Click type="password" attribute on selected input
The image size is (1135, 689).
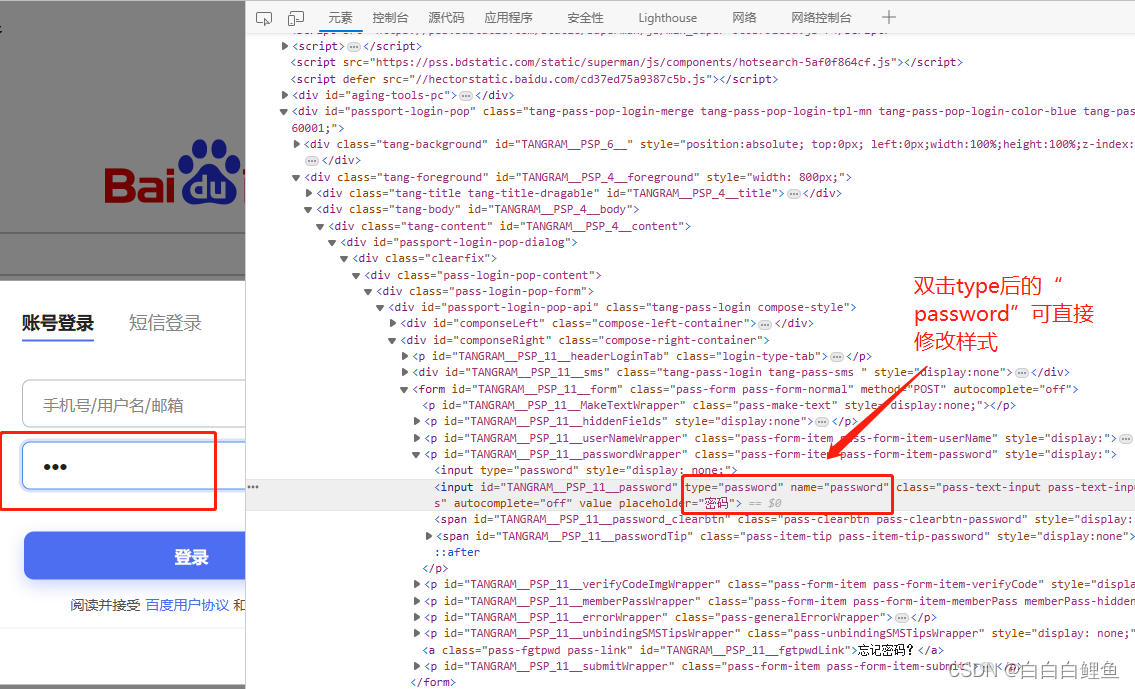pos(734,487)
